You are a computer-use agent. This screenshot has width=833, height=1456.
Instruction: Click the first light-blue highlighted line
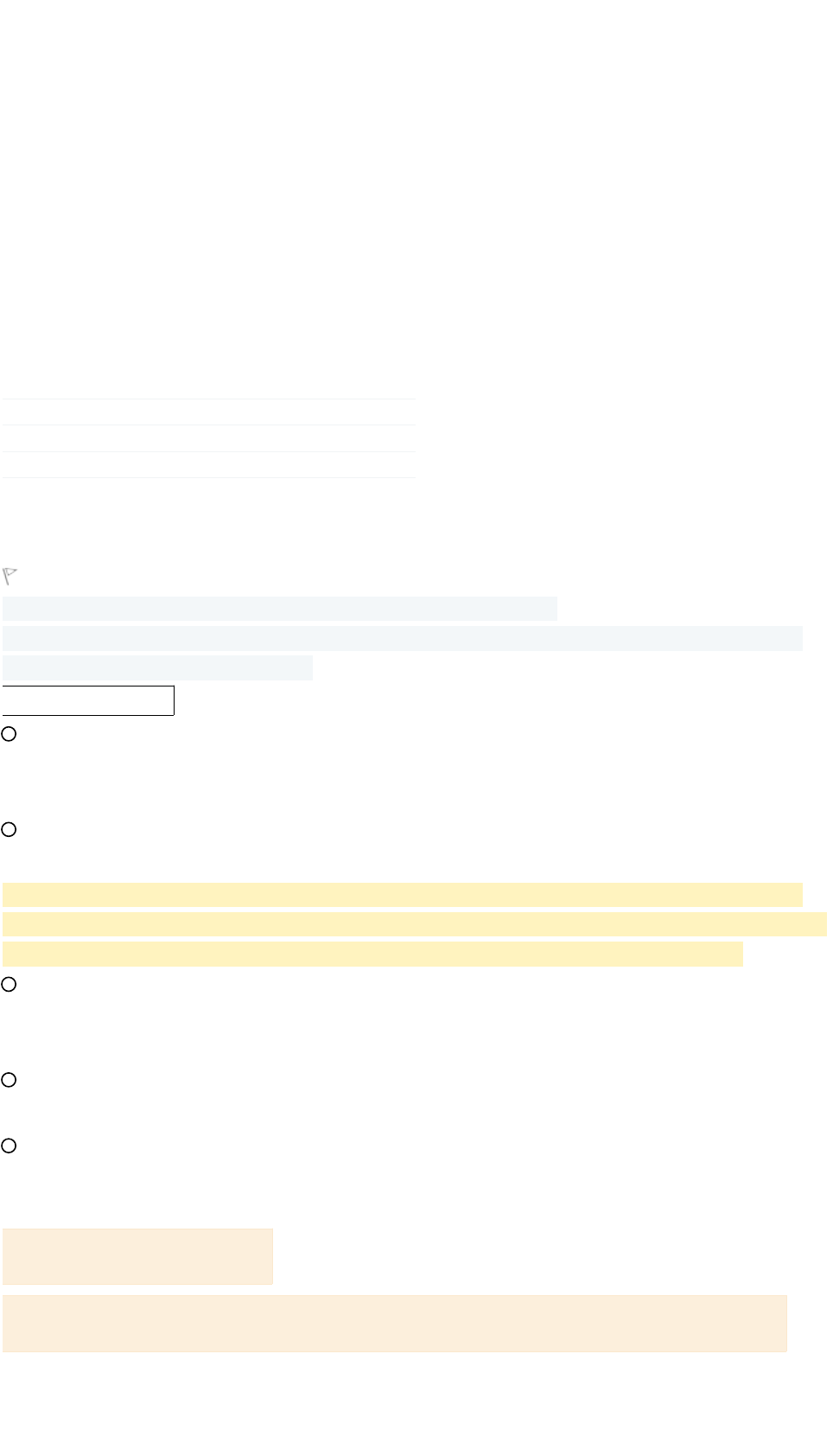[x=280, y=609]
